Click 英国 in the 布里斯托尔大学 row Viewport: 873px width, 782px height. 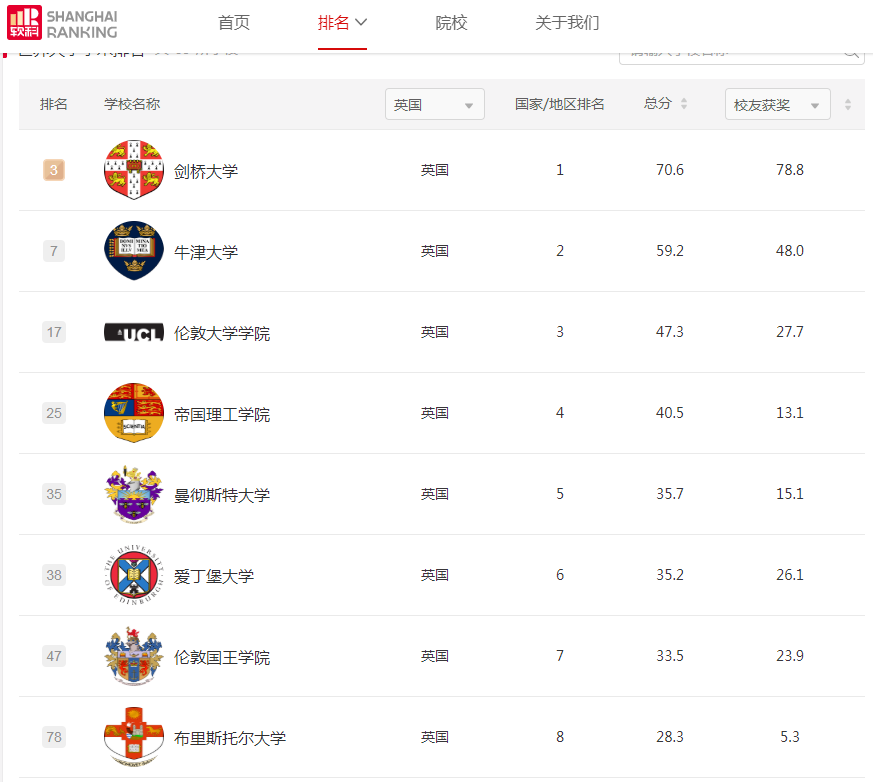pyautogui.click(x=435, y=737)
